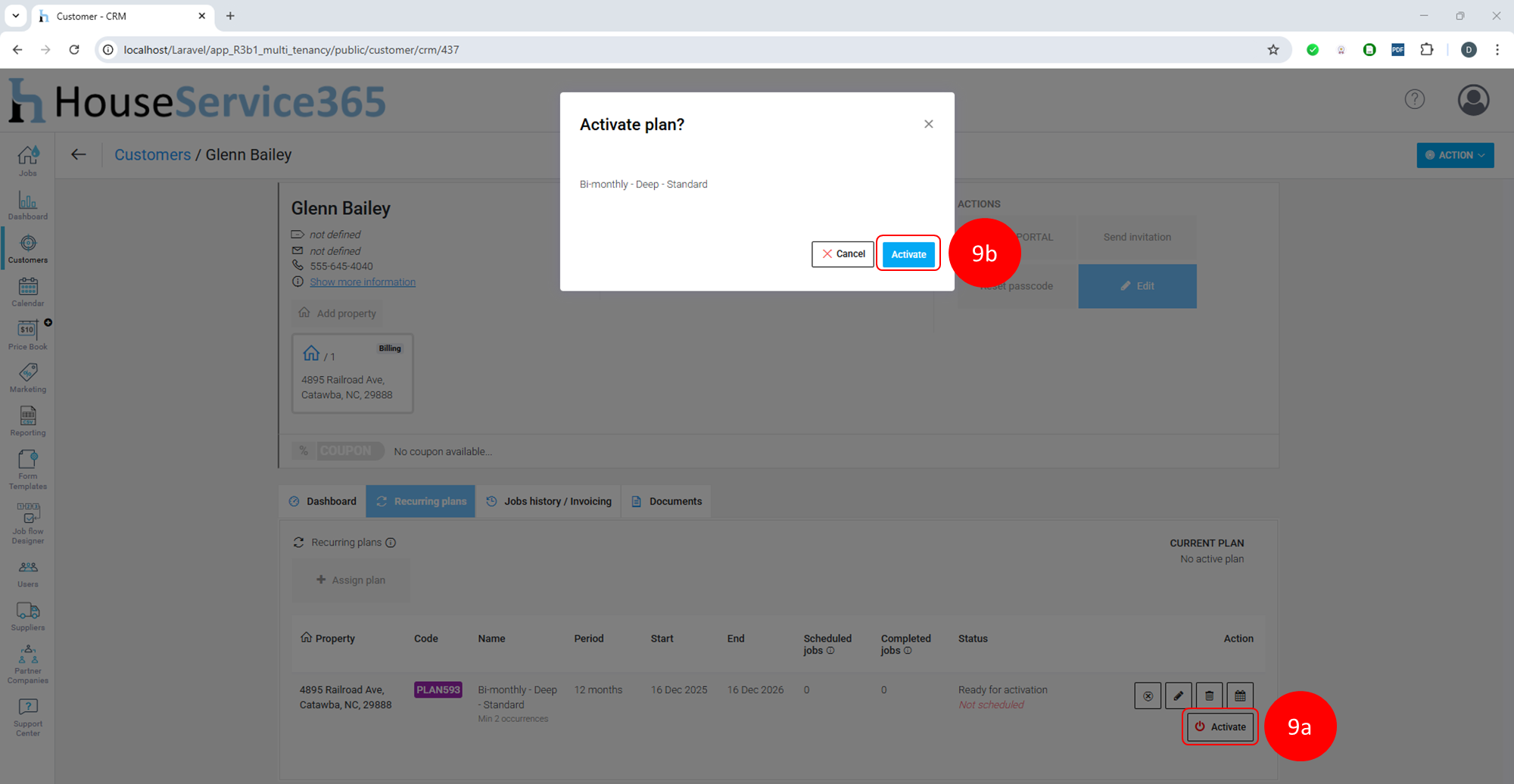Click the Show more information link
Screen dimensions: 1514x784
pos(362,282)
